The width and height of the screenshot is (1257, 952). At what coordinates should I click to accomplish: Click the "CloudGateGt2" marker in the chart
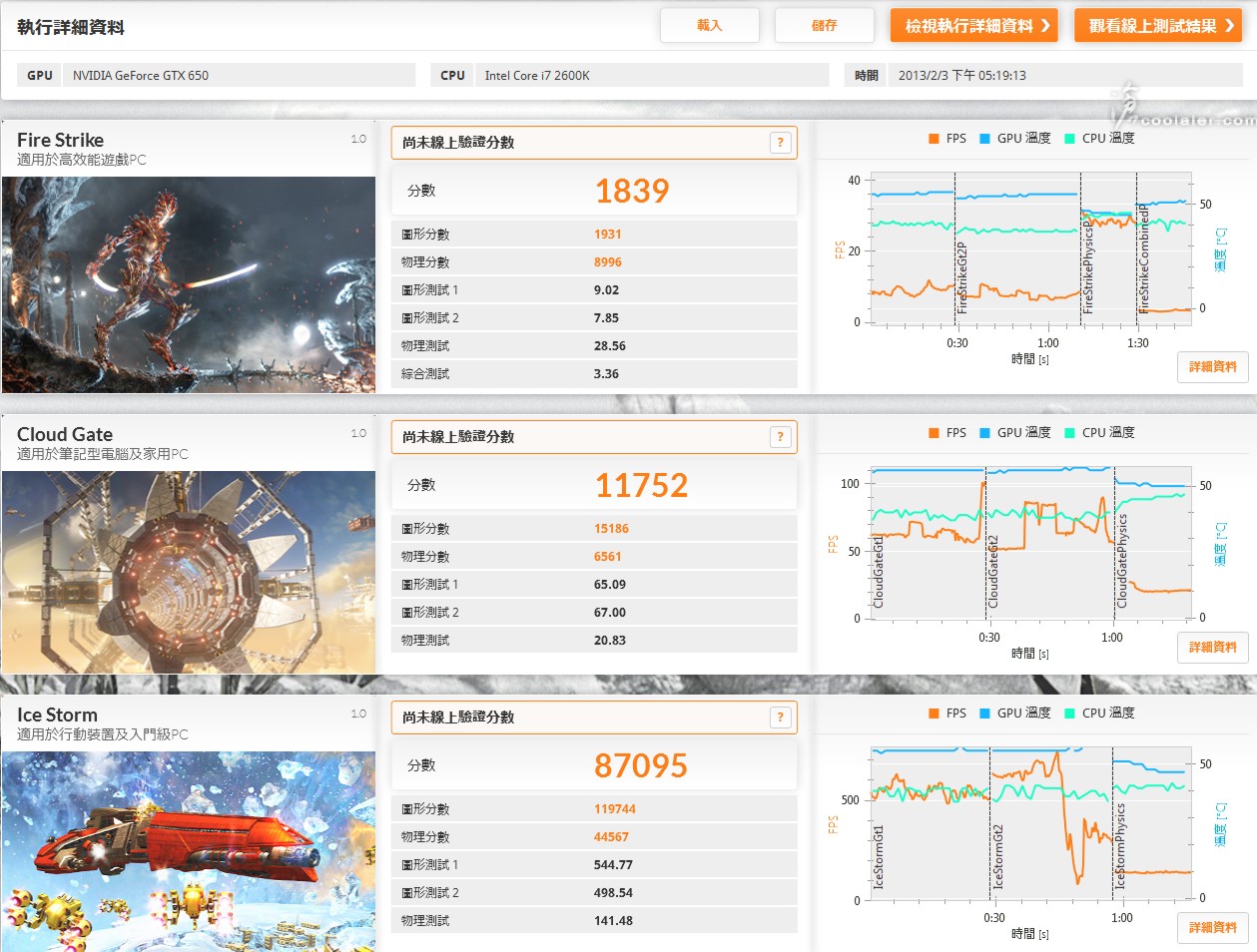point(993,572)
